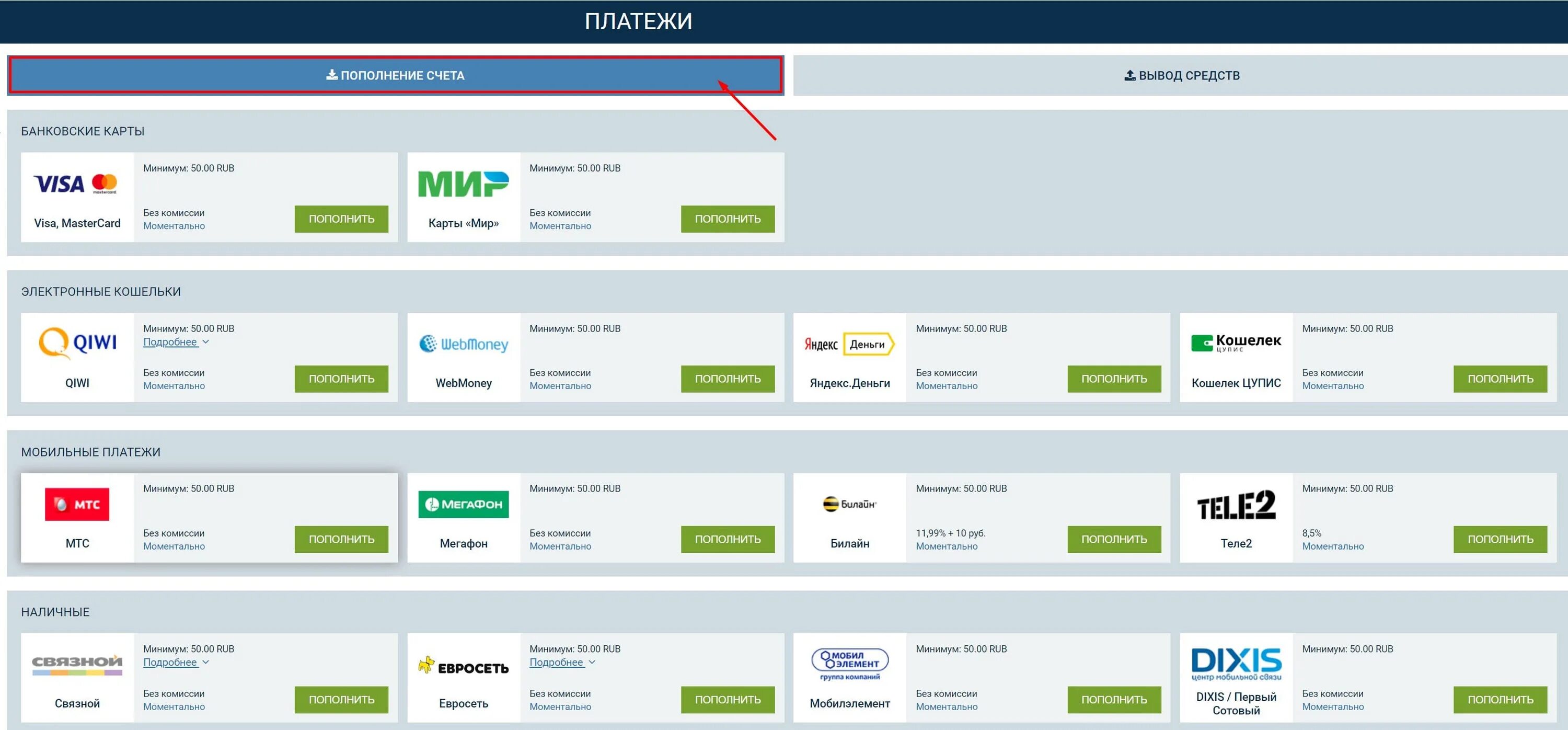Click 'Моментально' under Билайн commission
This screenshot has height=730, width=1568.
[x=947, y=547]
